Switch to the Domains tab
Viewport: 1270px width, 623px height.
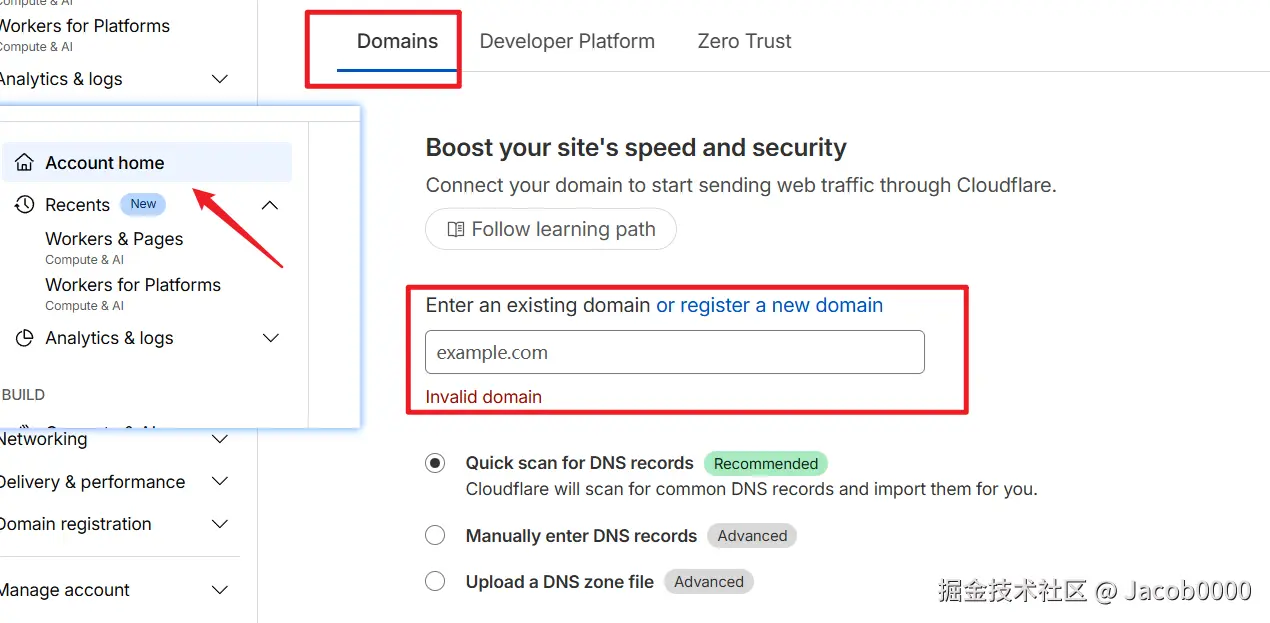tap(397, 42)
